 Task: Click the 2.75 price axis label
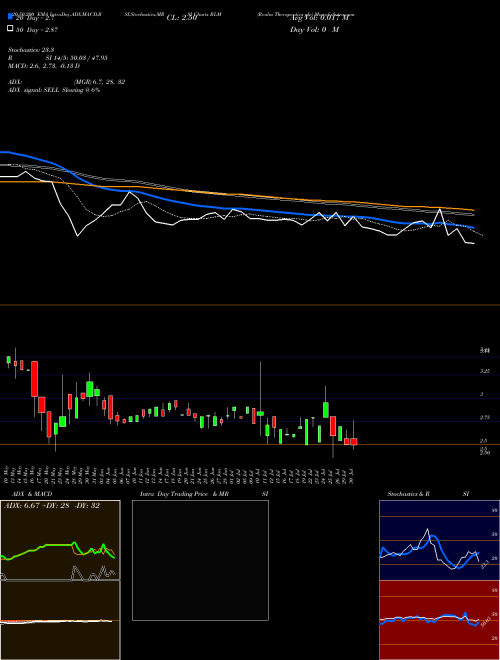484,417
